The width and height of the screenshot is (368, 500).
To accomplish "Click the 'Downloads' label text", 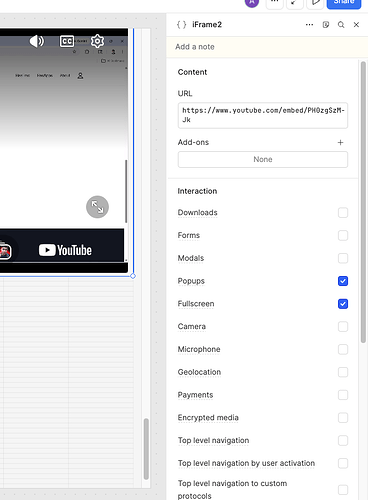I will coord(197,213).
